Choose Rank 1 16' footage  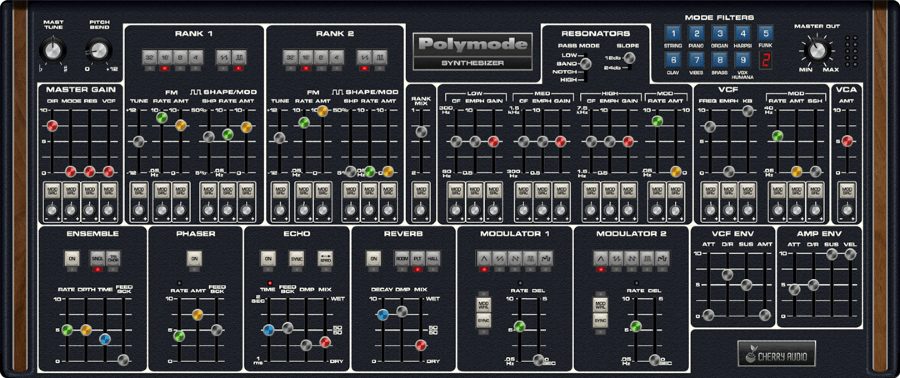(165, 57)
